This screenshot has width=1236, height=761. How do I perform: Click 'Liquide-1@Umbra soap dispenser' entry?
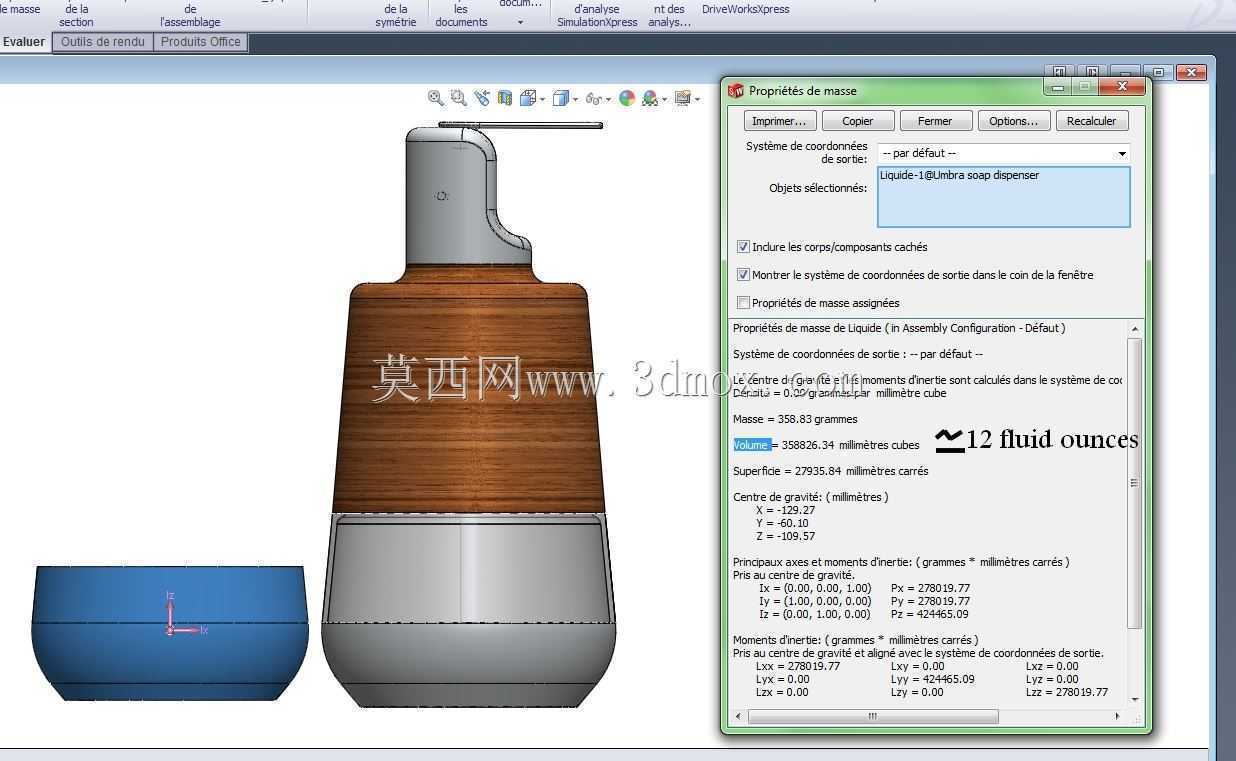959,175
